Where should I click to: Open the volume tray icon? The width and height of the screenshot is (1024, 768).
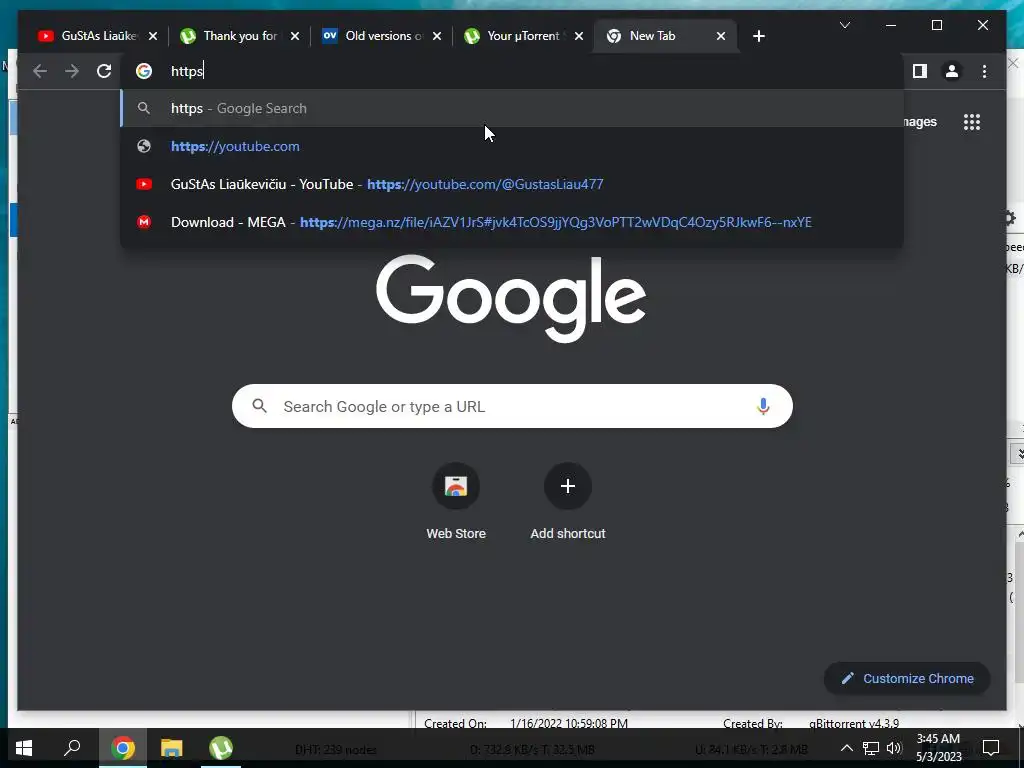(x=894, y=748)
